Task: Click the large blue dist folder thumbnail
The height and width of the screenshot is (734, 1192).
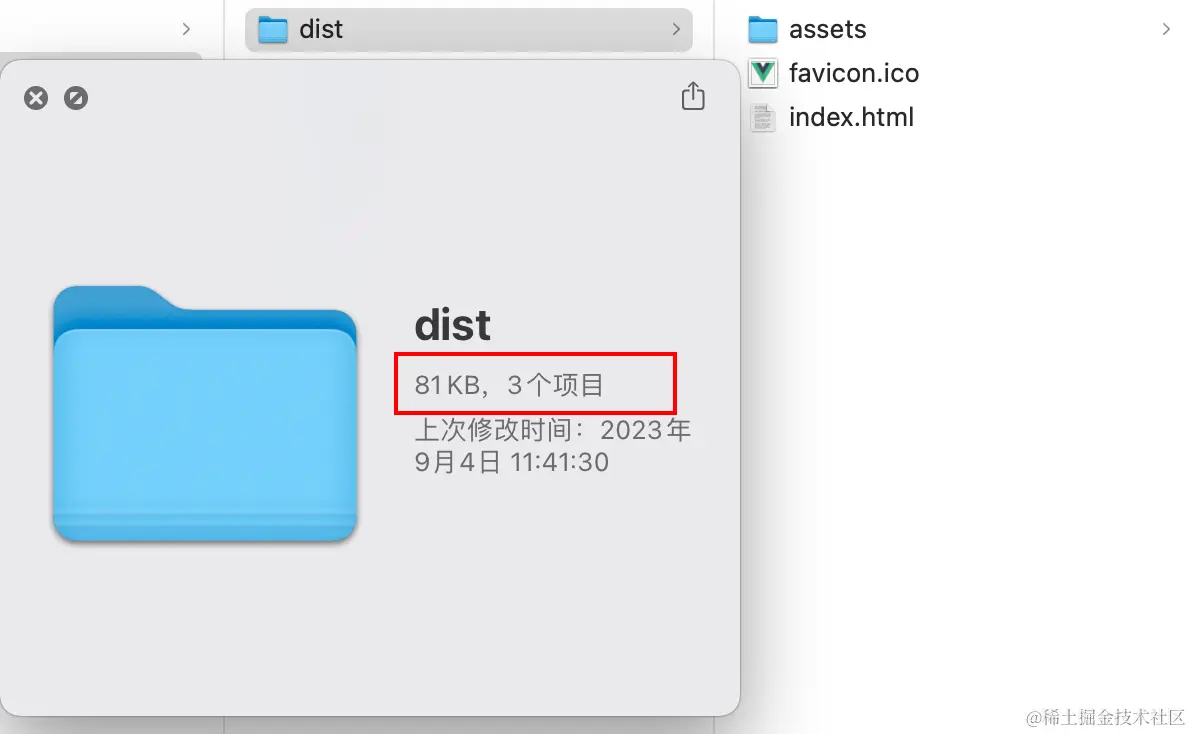Action: (x=204, y=413)
